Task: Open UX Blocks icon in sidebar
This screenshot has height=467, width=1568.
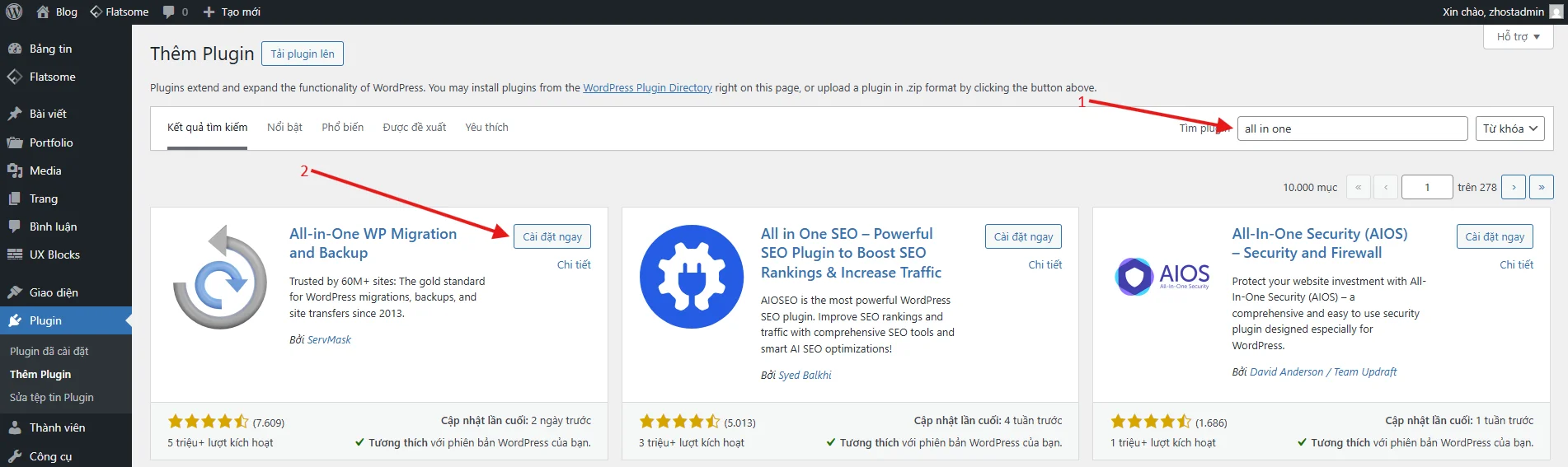Action: [15, 255]
